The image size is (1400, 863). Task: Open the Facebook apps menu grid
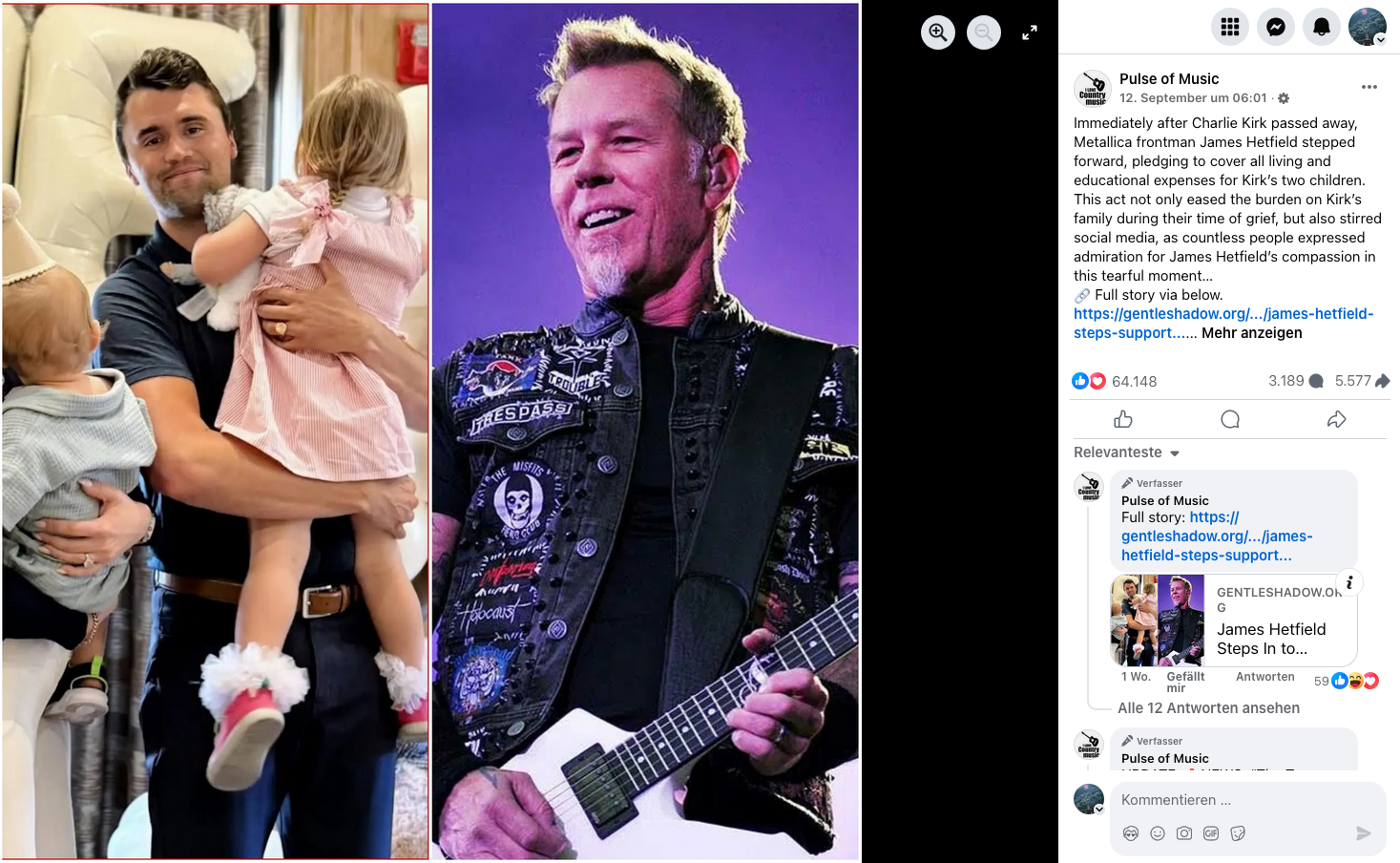[1230, 27]
